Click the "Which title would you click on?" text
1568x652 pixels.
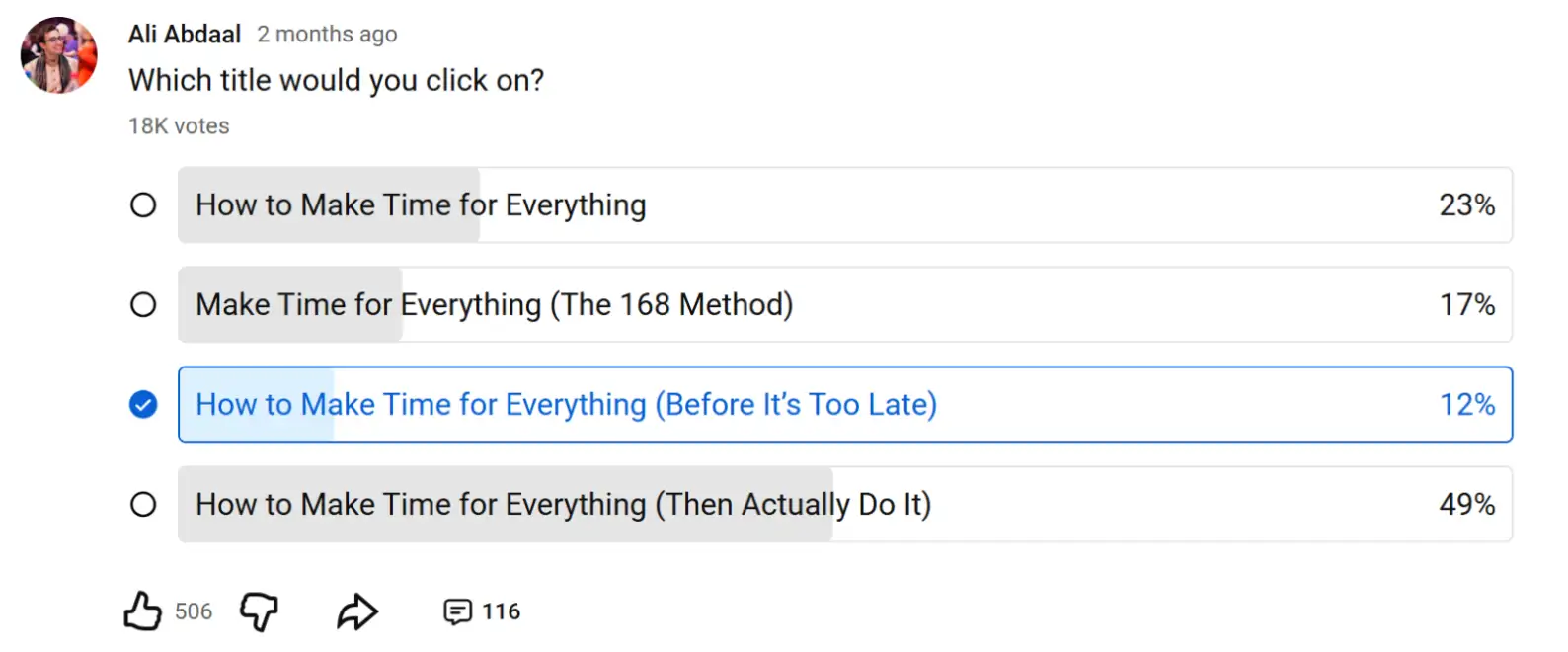(336, 80)
